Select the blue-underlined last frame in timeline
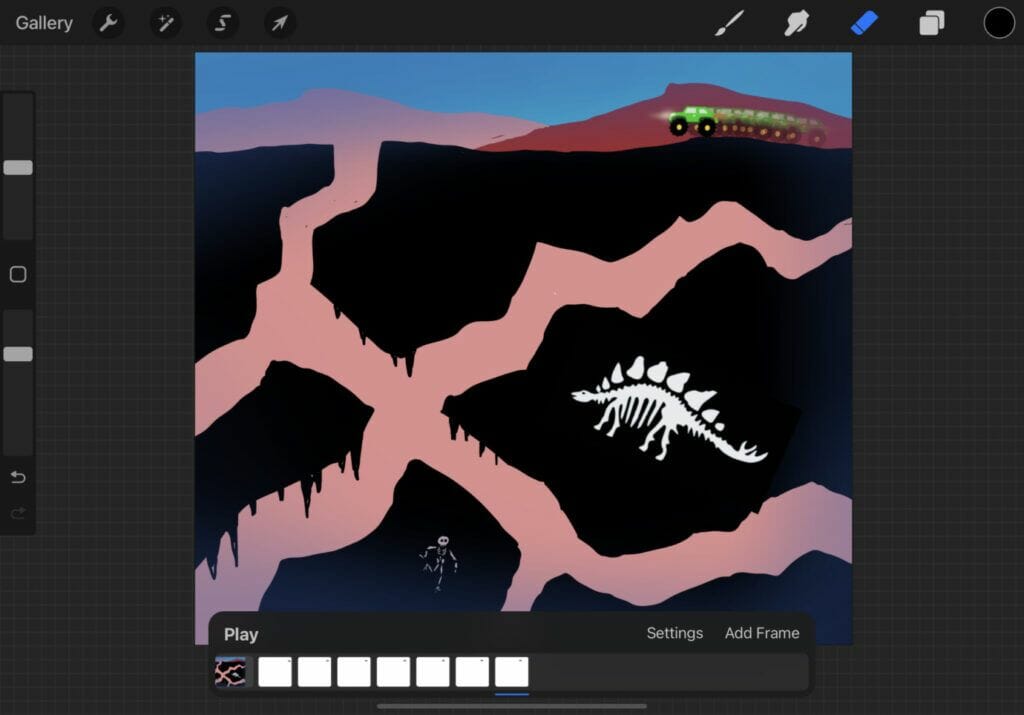Screen dimensions: 1024x715 [511, 672]
